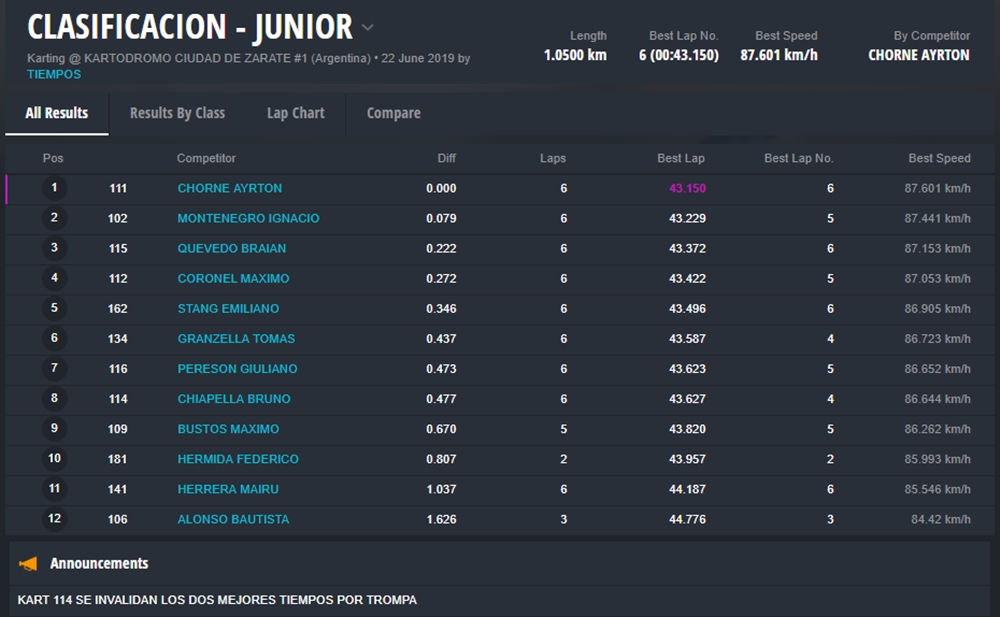
Task: Click the Best Lap column header
Action: coord(681,158)
